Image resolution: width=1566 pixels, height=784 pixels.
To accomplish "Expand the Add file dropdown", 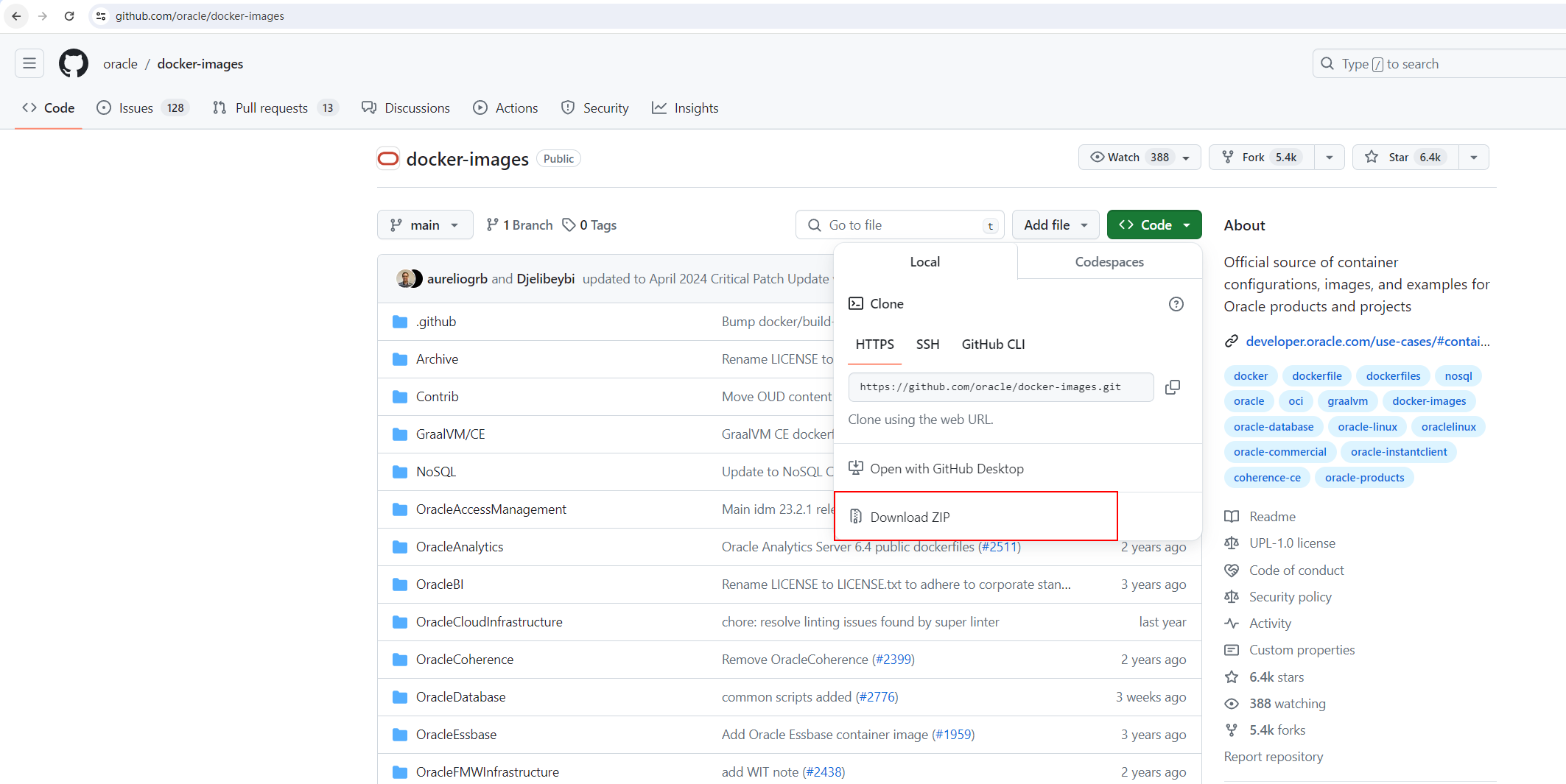I will click(1056, 225).
